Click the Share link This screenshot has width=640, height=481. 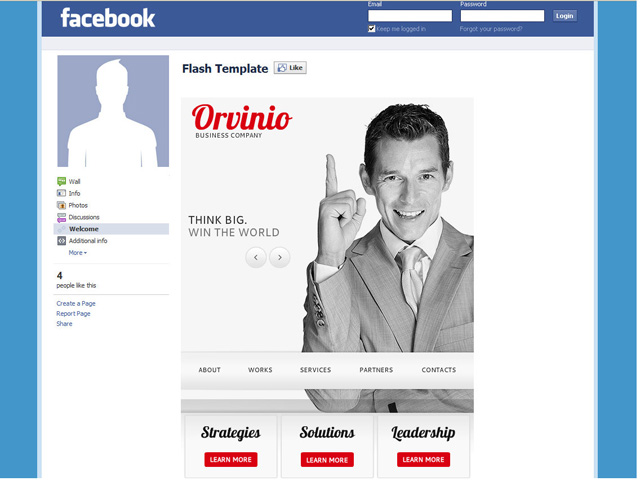(64, 324)
